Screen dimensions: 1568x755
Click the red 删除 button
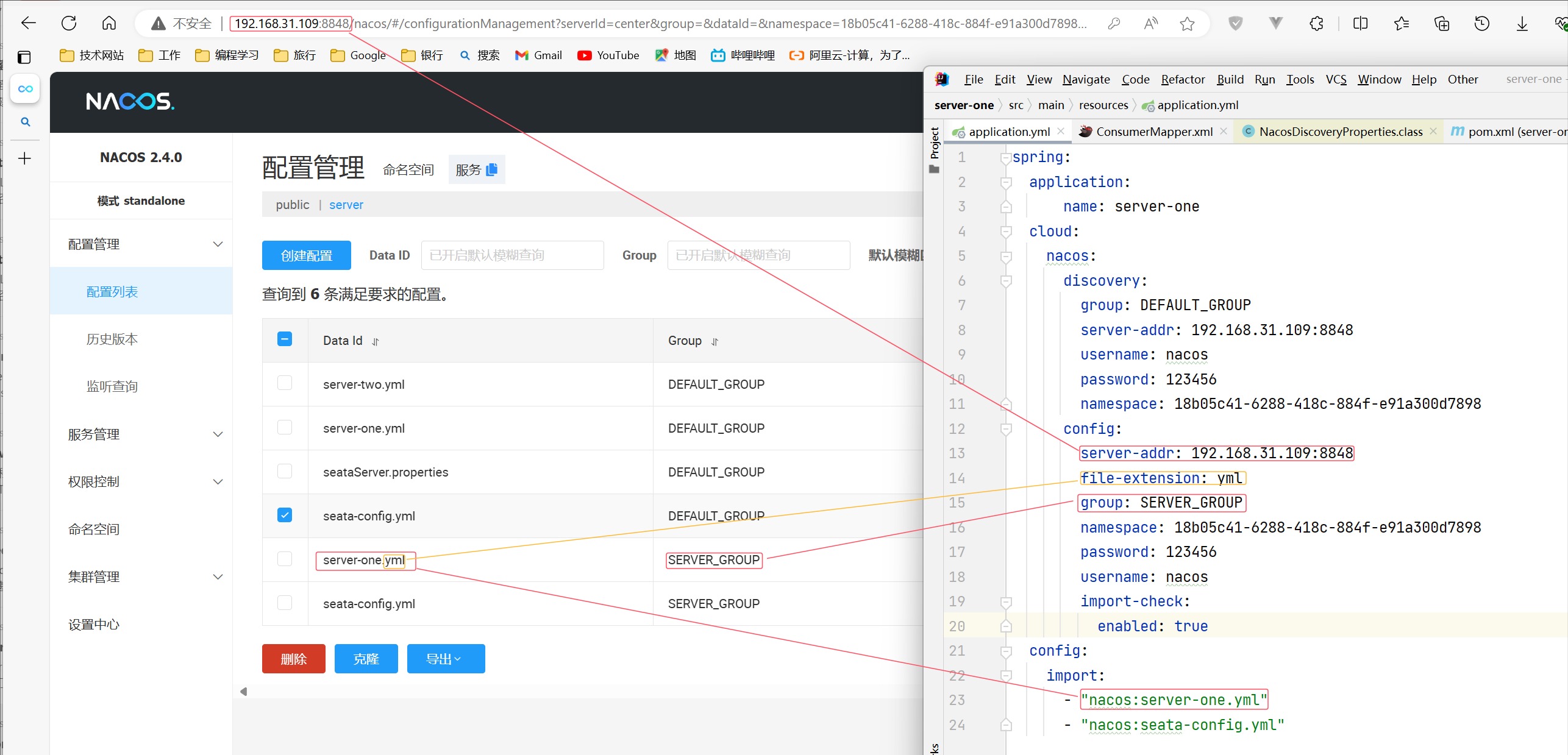tap(293, 659)
